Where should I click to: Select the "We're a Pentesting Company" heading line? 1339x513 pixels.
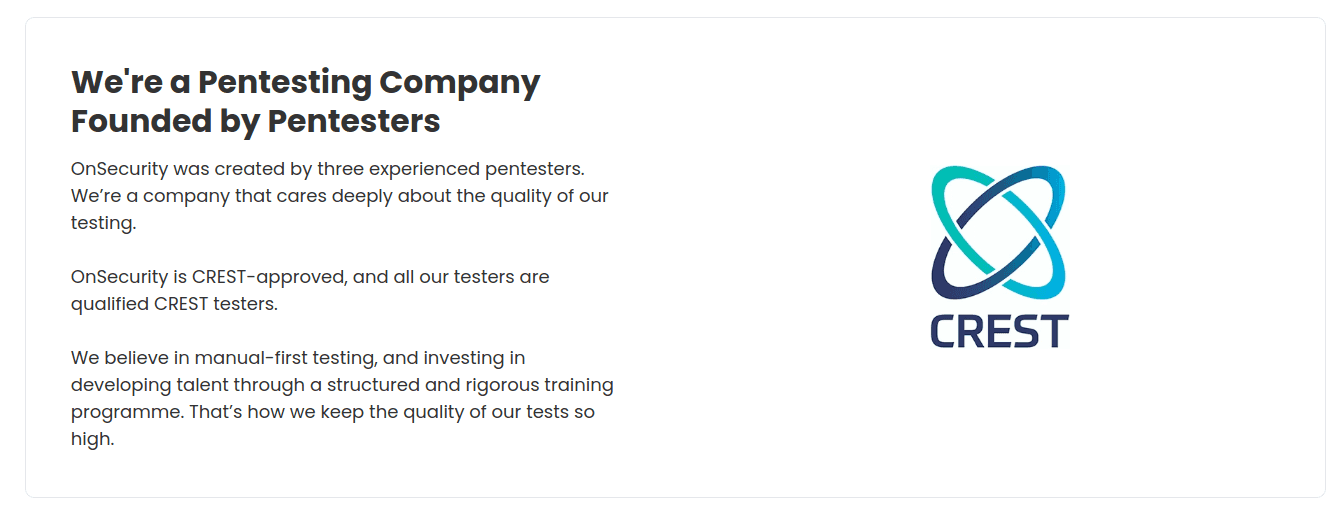(x=306, y=81)
